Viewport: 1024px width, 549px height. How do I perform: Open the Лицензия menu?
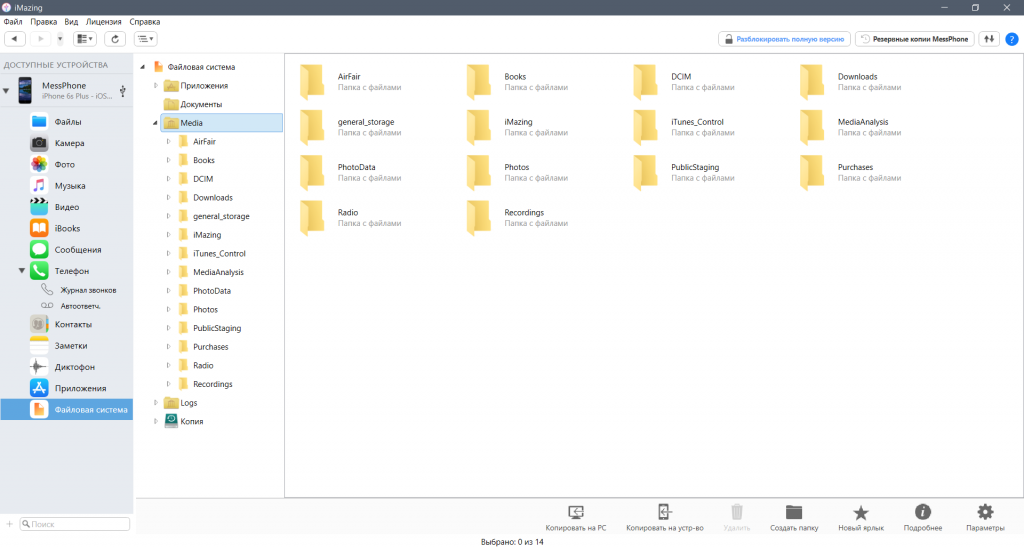[104, 21]
